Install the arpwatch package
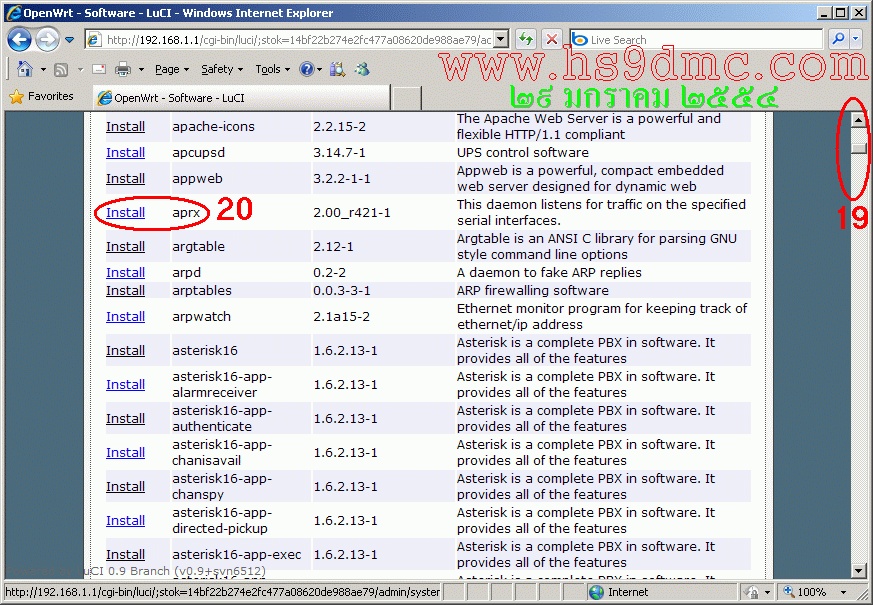Viewport: 873px width, 605px height. (125, 317)
